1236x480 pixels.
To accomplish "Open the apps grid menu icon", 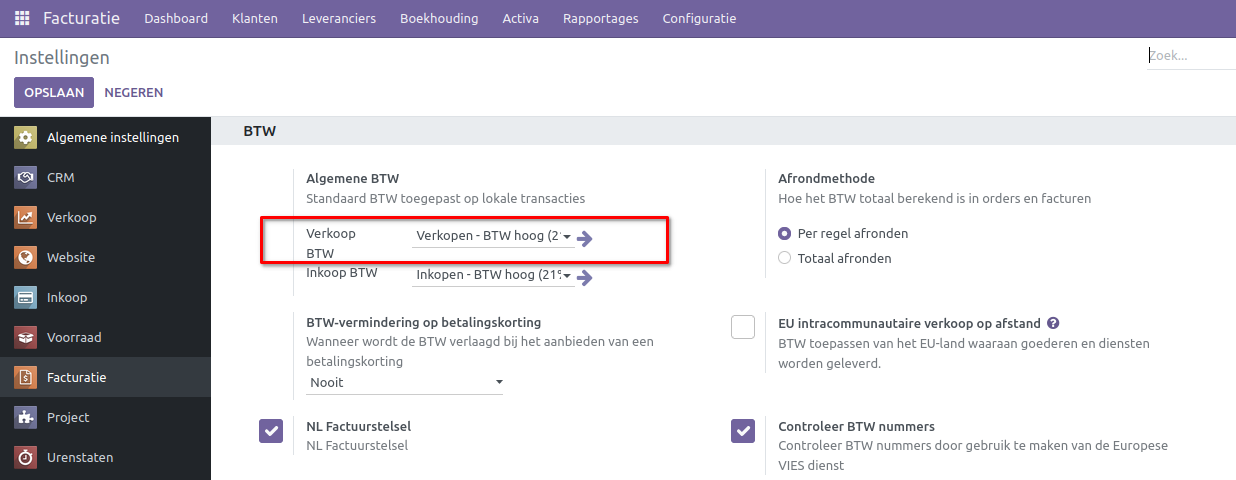I will [22, 19].
